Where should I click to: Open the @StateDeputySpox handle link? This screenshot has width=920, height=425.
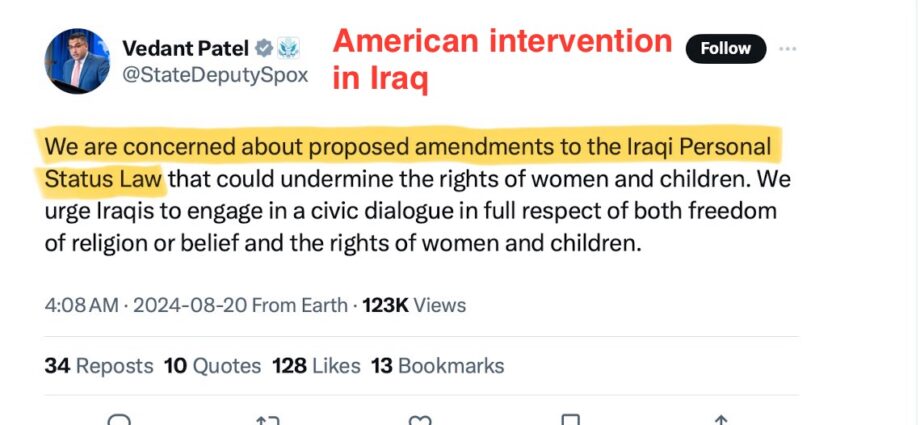215,75
